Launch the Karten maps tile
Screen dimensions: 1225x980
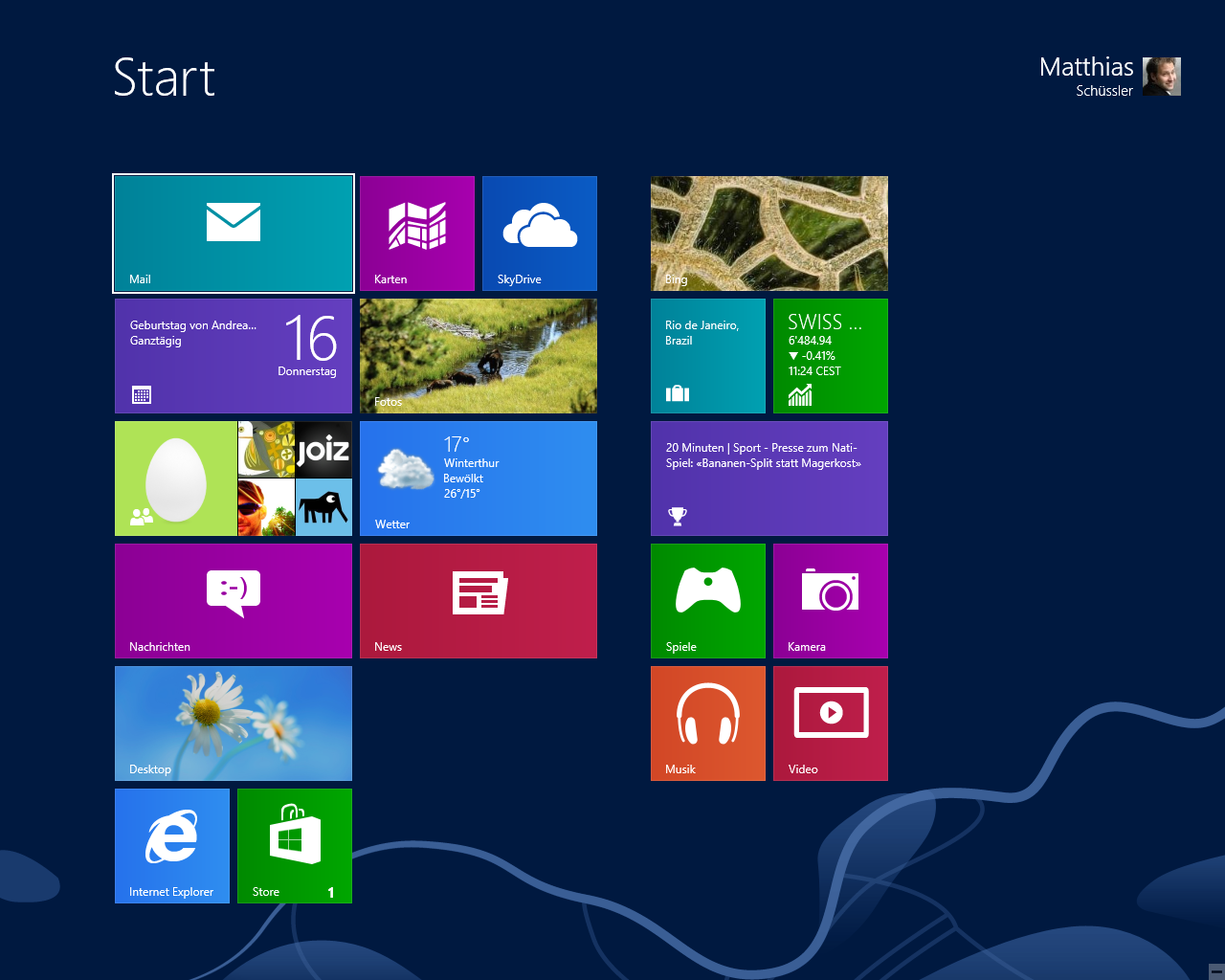(x=417, y=234)
